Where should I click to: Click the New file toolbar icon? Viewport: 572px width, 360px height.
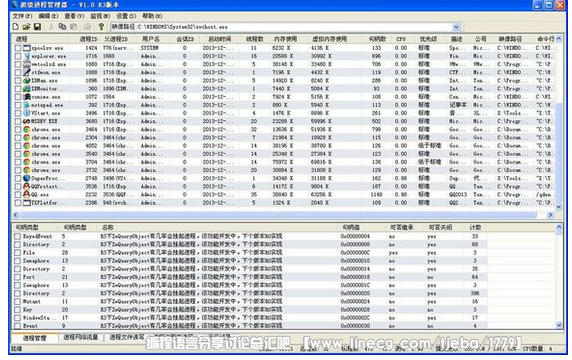(15, 27)
